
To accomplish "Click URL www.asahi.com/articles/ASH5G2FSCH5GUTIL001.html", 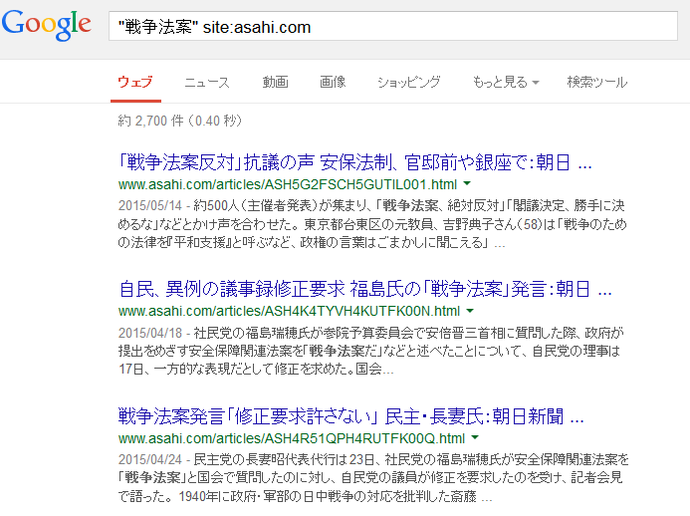I will pos(288,184).
